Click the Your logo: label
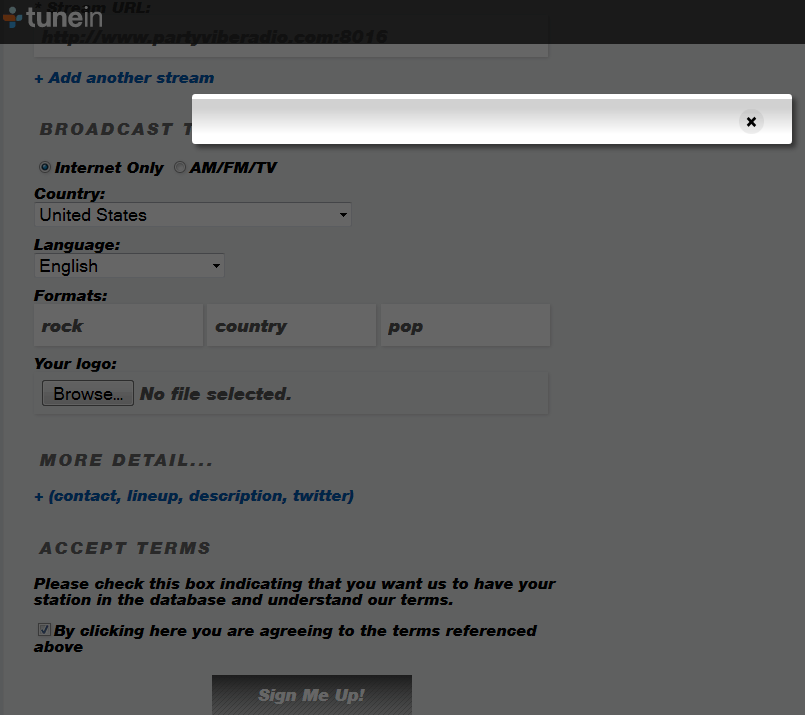 [75, 364]
